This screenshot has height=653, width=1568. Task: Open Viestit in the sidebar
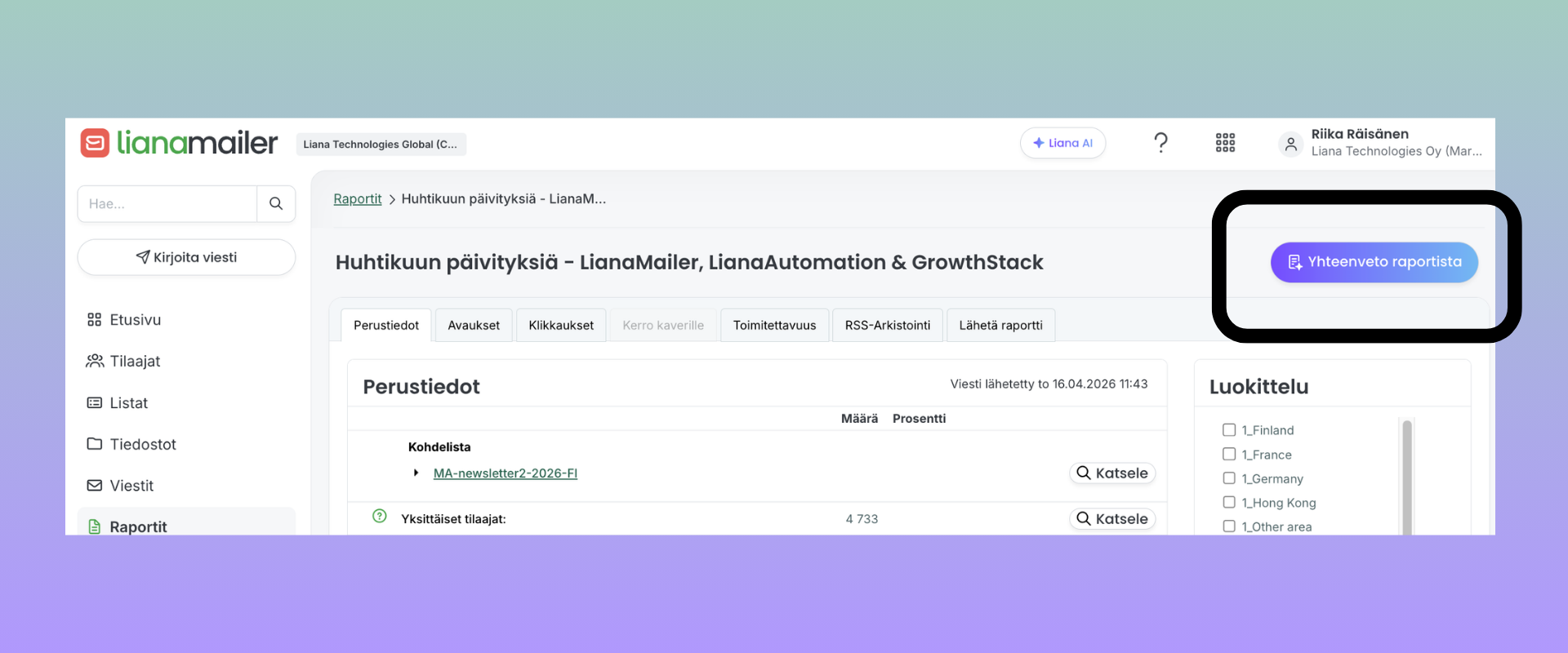186,486
